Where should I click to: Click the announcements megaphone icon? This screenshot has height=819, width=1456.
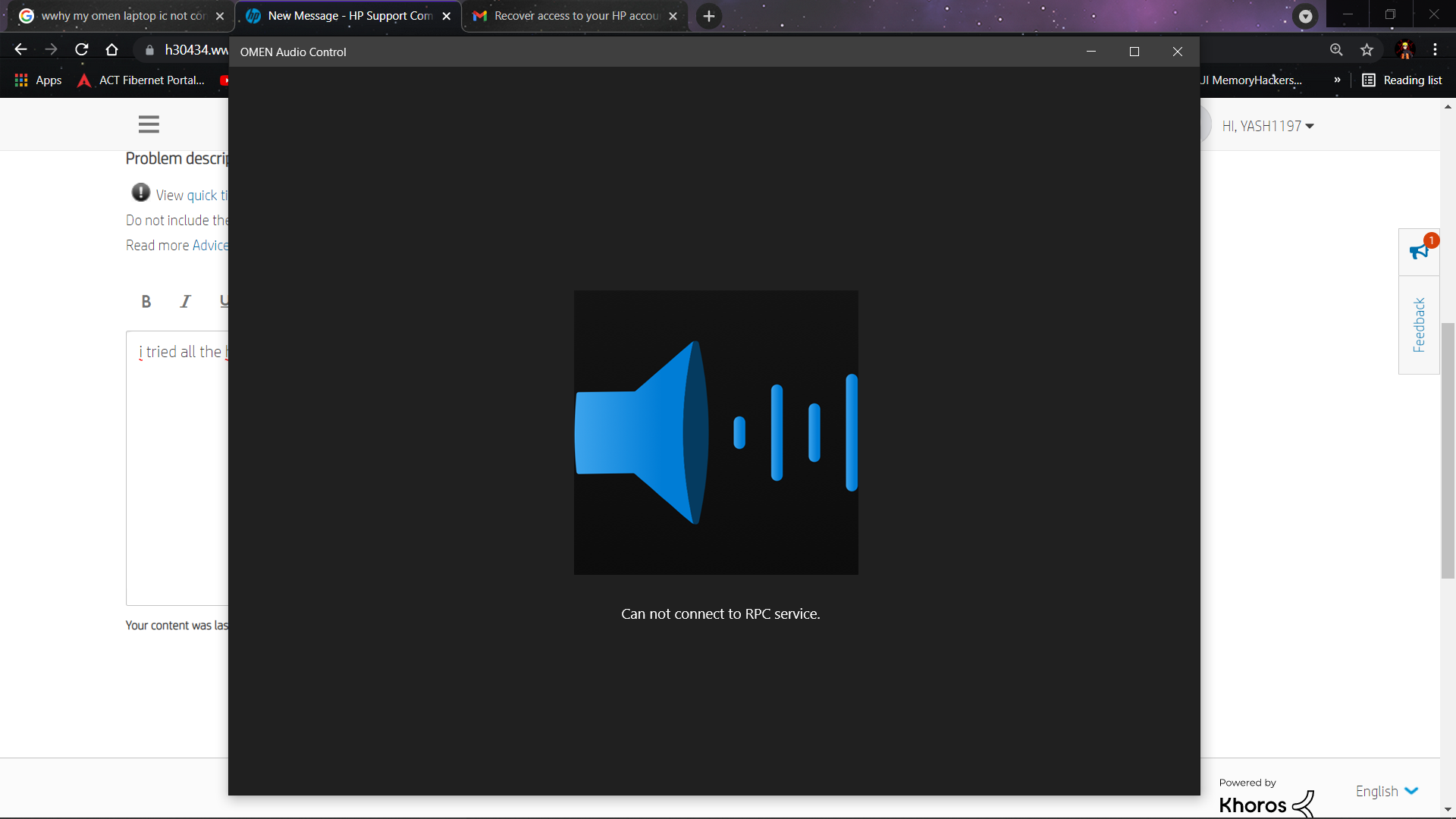[1418, 251]
